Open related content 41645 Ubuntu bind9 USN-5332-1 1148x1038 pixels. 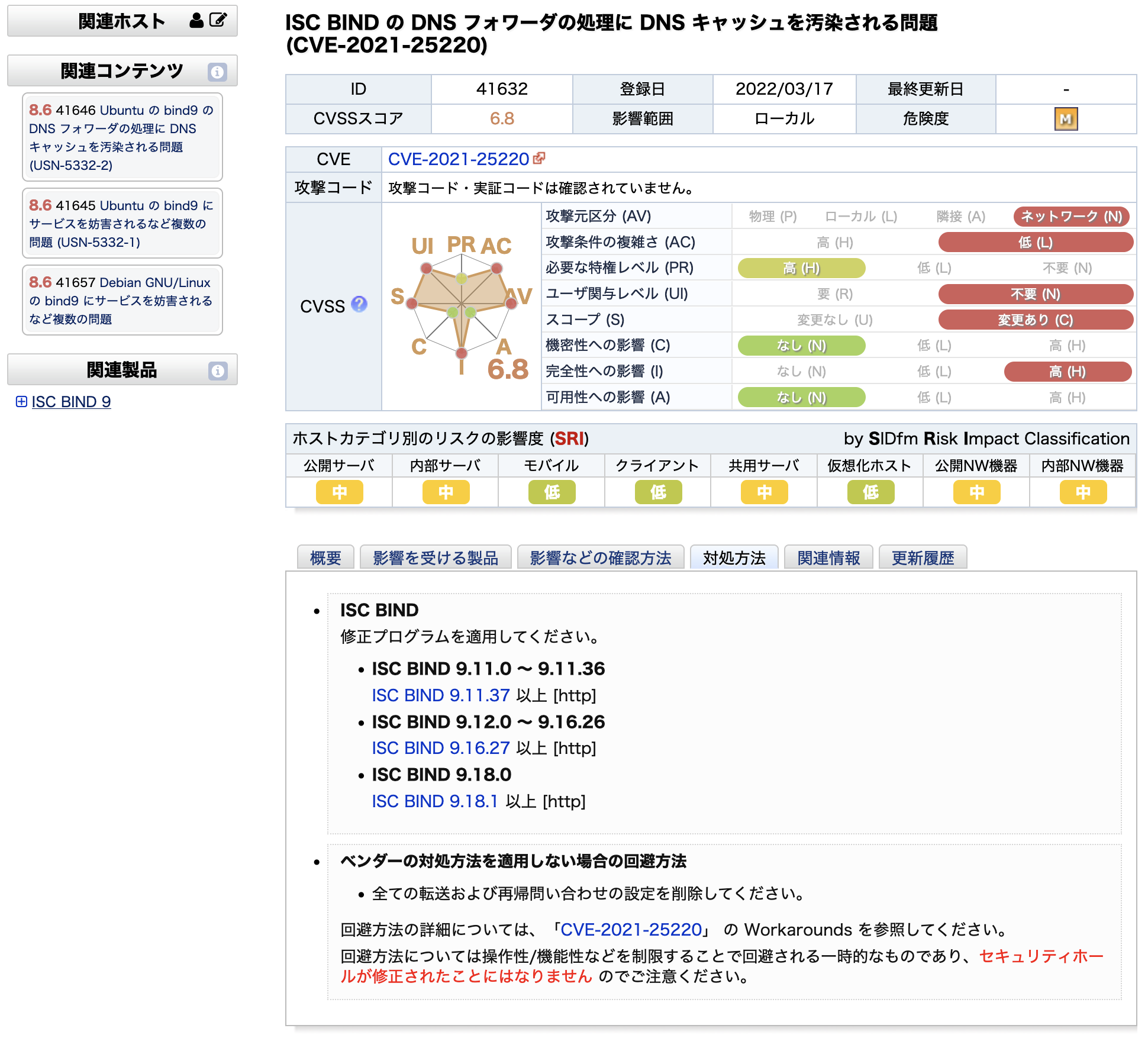[122, 224]
